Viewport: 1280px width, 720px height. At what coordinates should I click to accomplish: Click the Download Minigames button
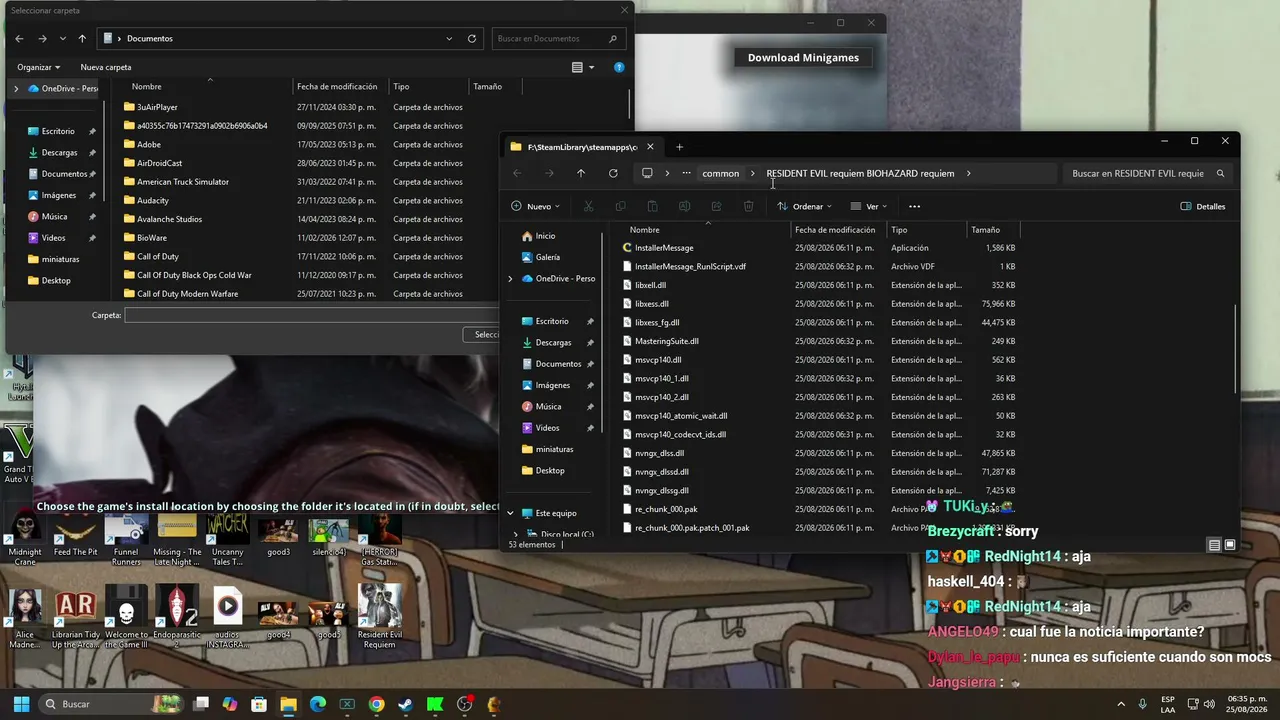(803, 57)
